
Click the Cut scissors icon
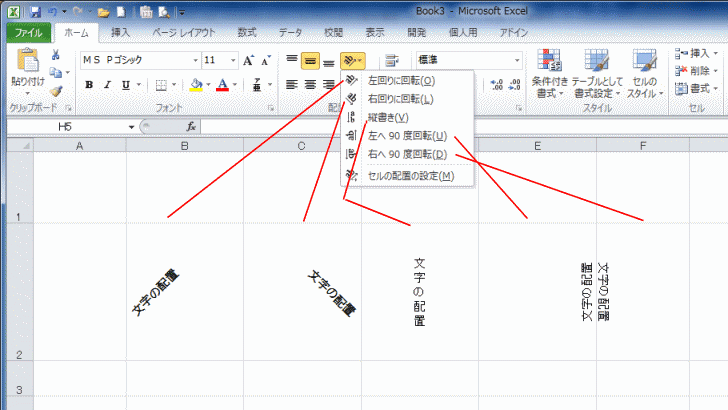tap(56, 55)
